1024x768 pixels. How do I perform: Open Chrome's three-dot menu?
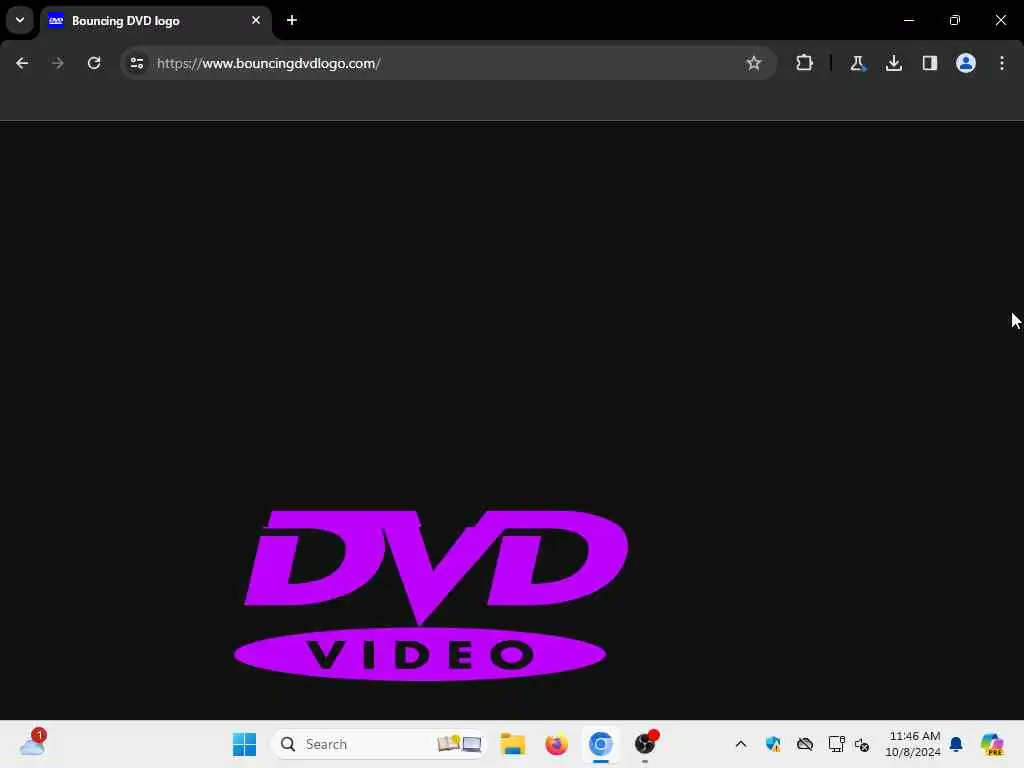click(x=1002, y=63)
